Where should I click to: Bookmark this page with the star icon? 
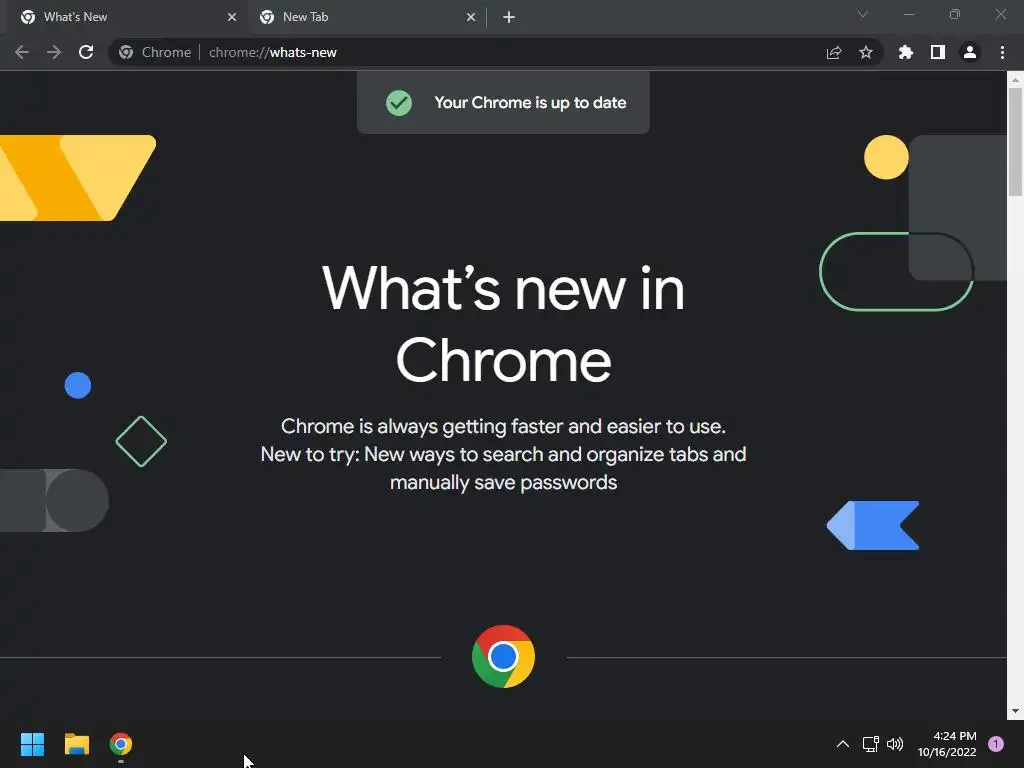point(866,52)
